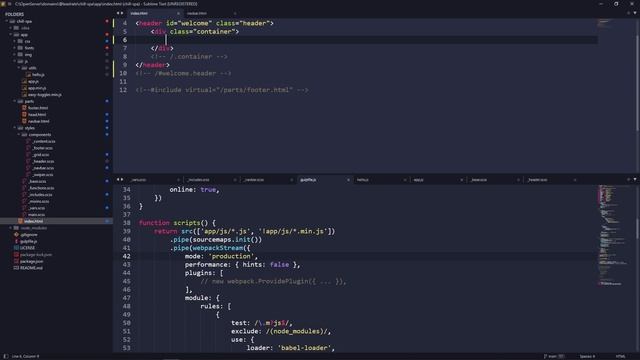The height and width of the screenshot is (360, 640).
Task: Click the .gitignore git icon
Action: coord(16,234)
